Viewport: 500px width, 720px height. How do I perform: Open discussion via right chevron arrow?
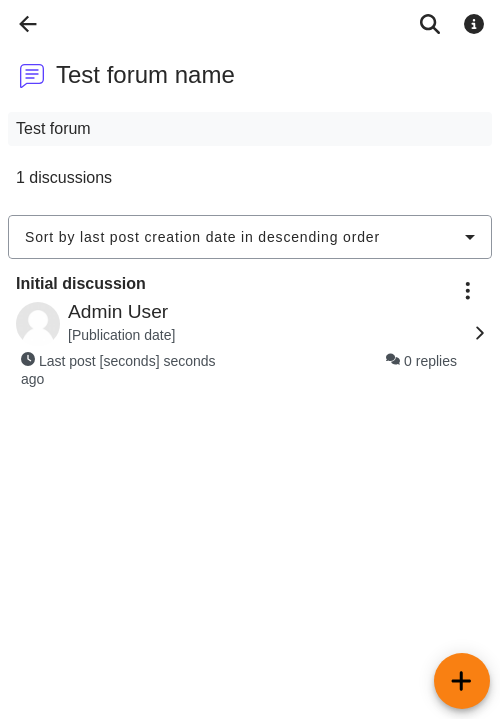click(x=480, y=333)
